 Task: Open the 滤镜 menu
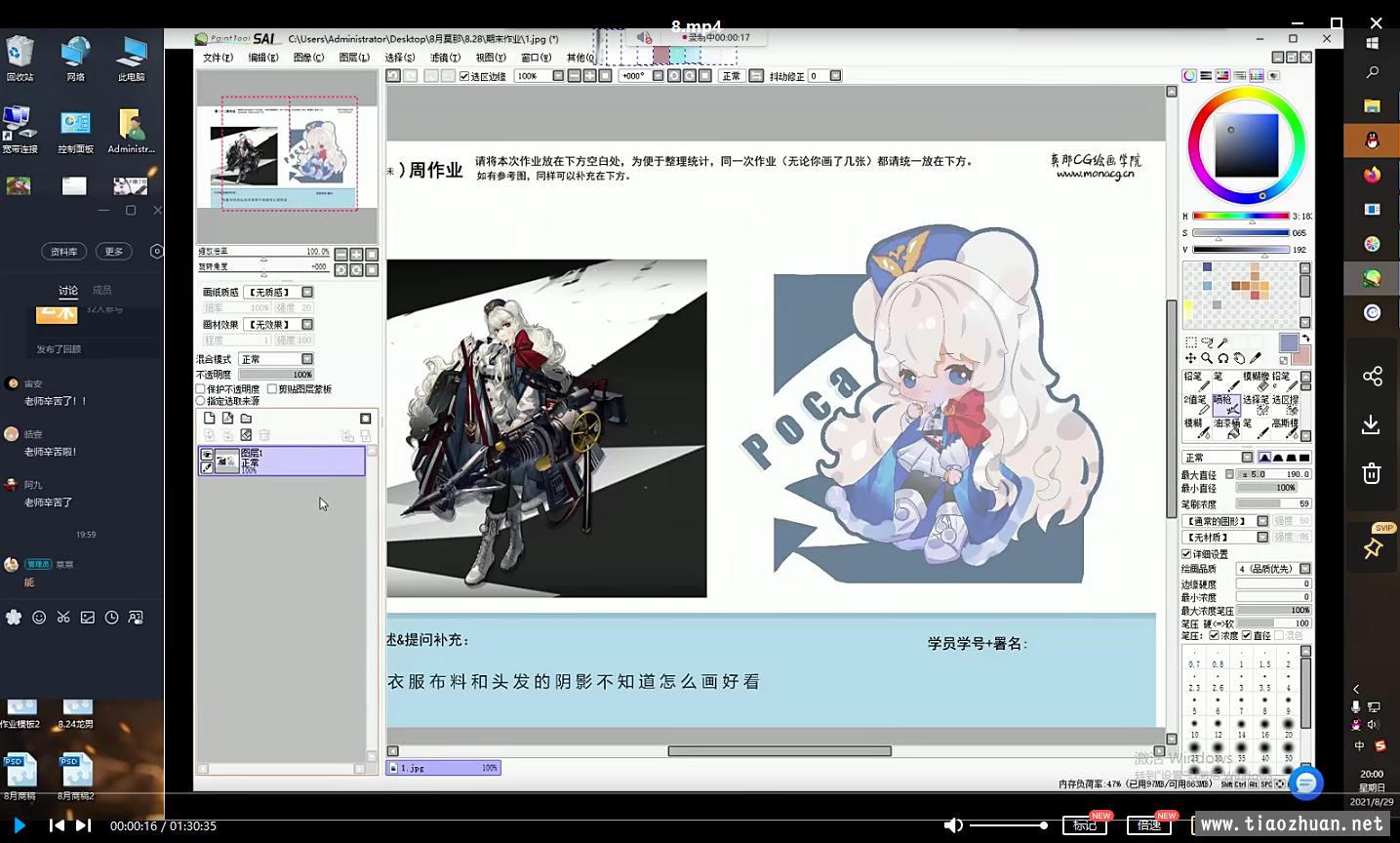pos(445,58)
